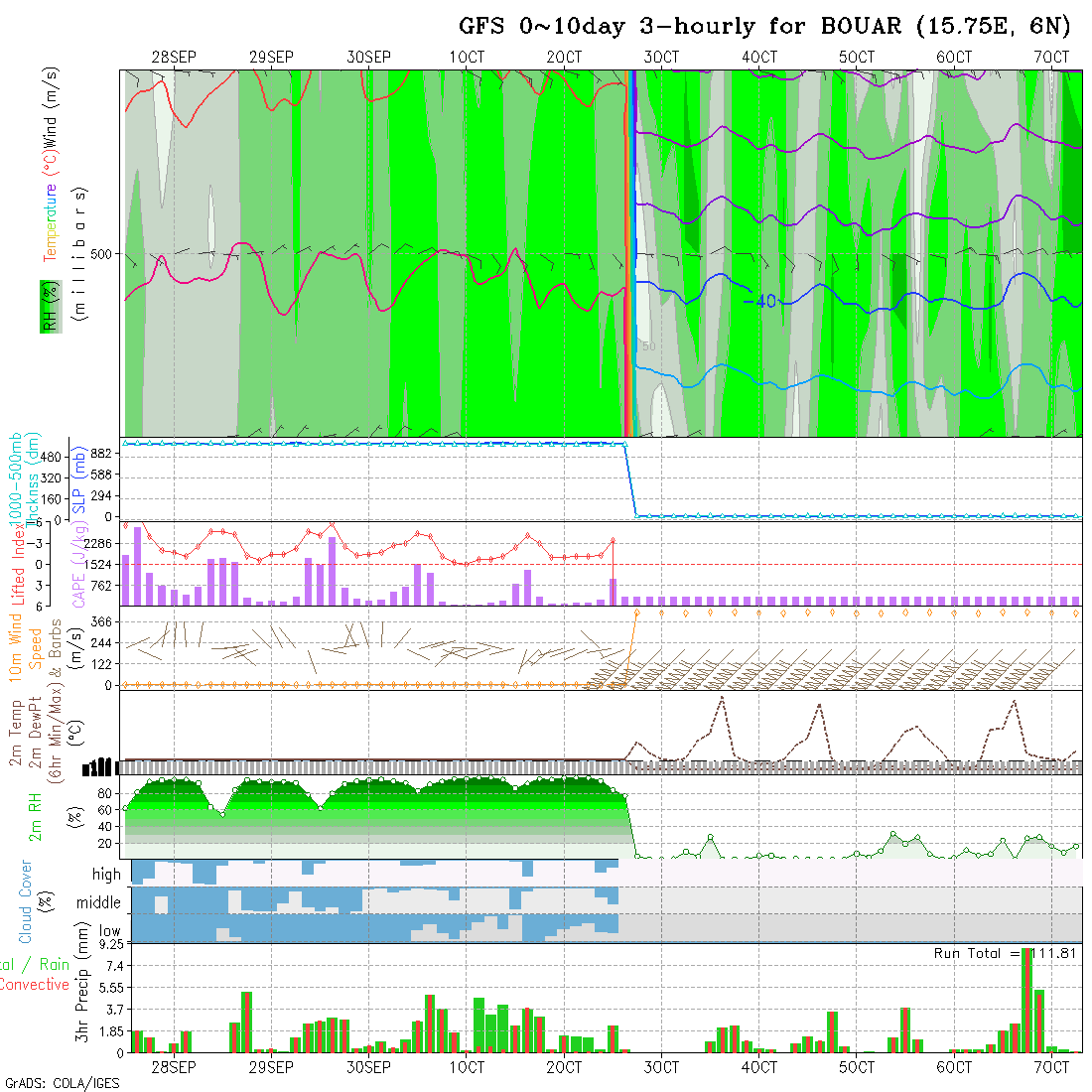1092x1092 pixels.
Task: Select the 'low' cloud cover row label
Action: tap(109, 931)
